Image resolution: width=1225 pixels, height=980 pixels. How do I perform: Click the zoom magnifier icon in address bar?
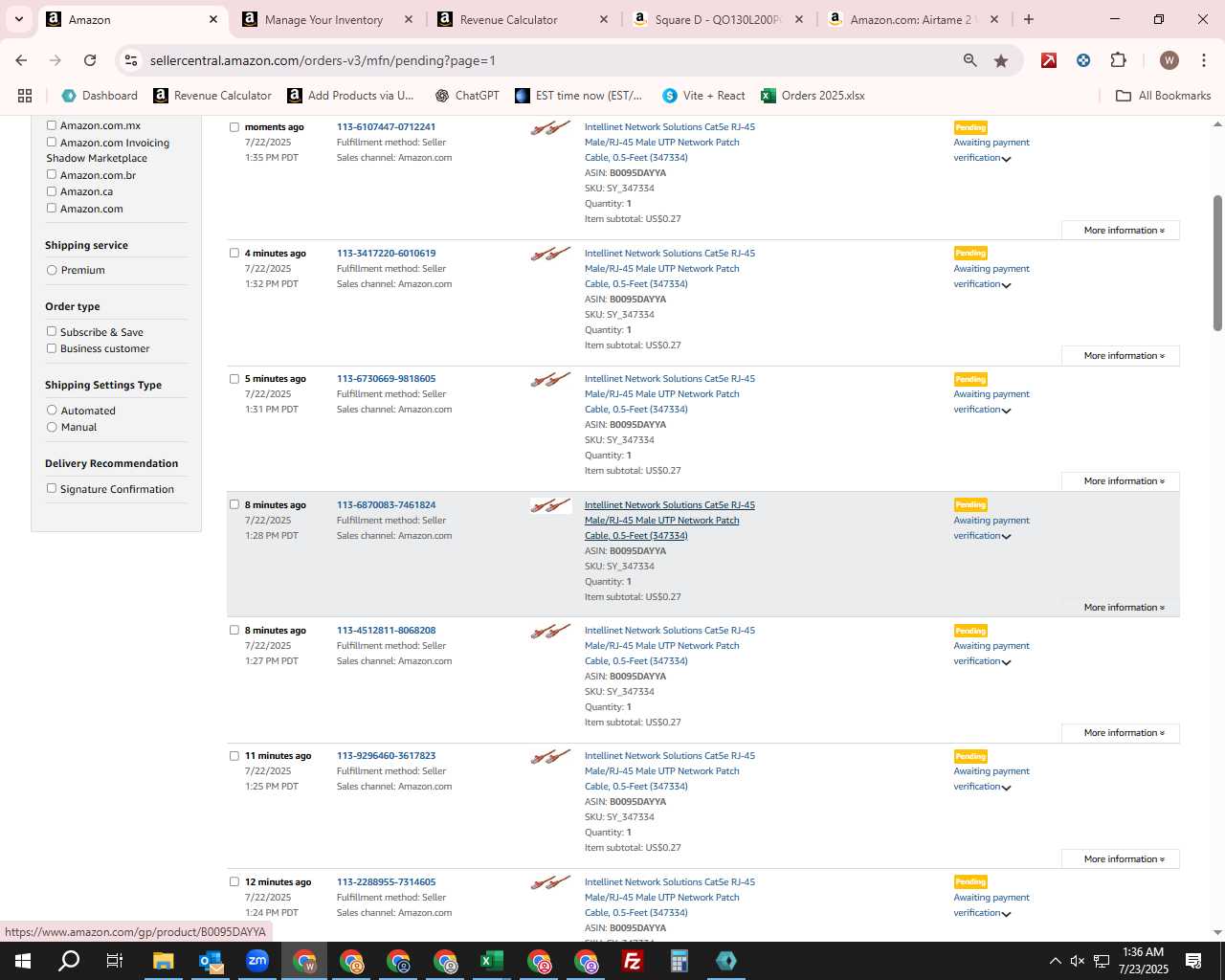point(970,60)
